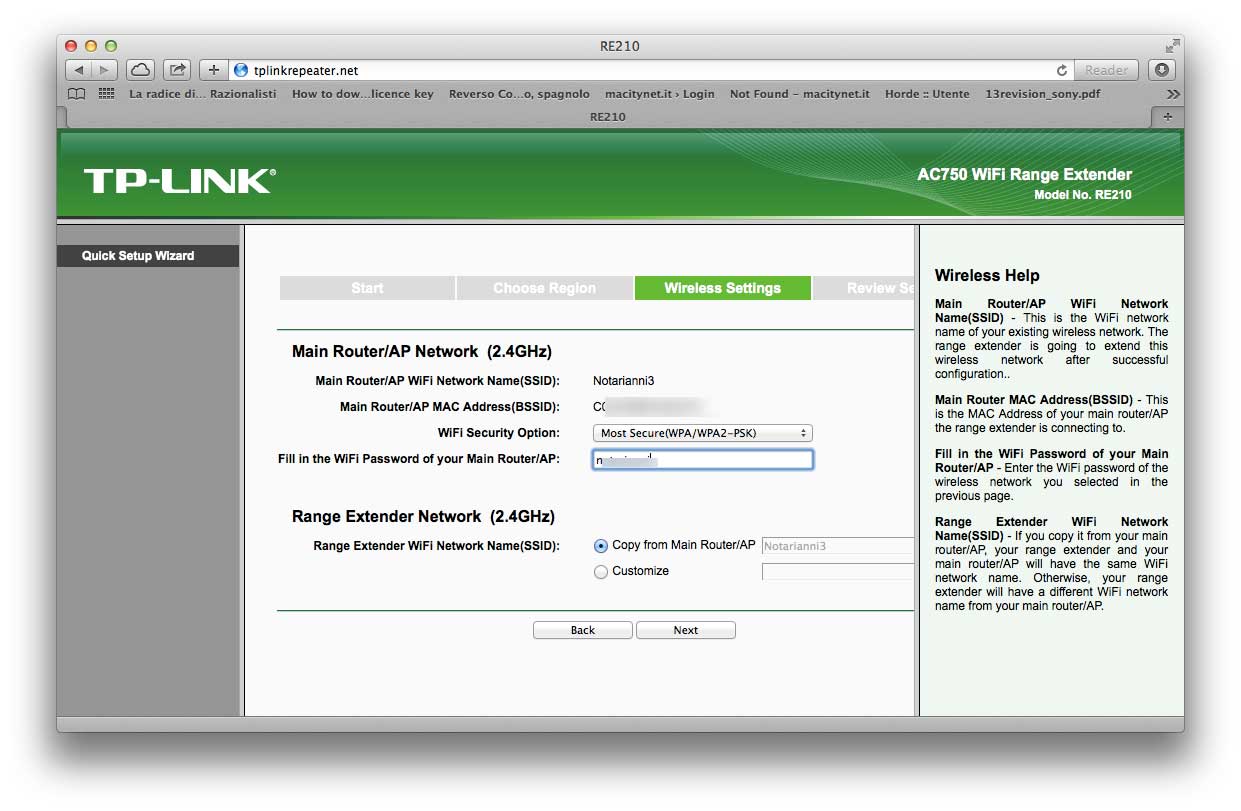The height and width of the screenshot is (811, 1241).
Task: Open the 'macitynet.it › Login' bookmark
Action: pyautogui.click(x=660, y=94)
